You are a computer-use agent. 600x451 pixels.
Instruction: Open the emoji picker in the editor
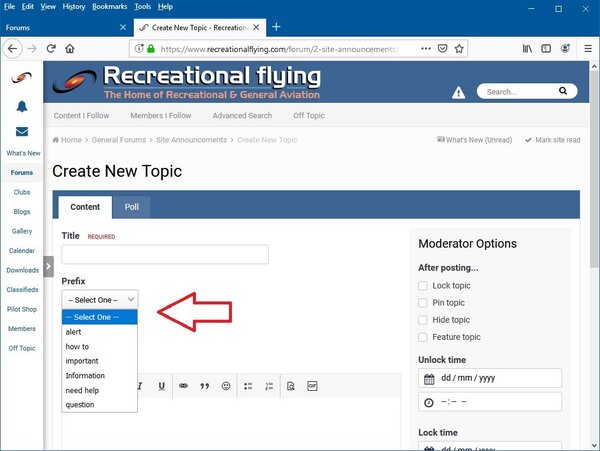226,385
